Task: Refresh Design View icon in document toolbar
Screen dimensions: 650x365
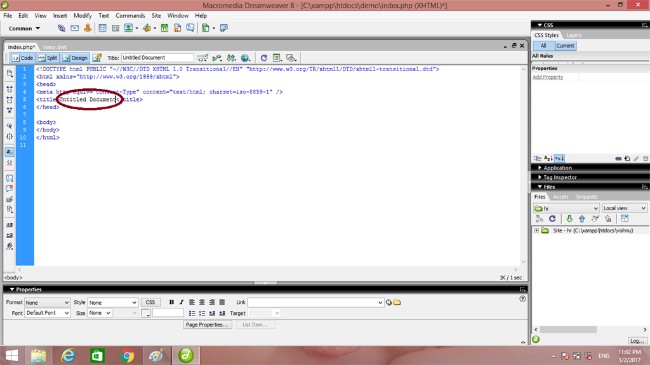Action: [x=264, y=58]
